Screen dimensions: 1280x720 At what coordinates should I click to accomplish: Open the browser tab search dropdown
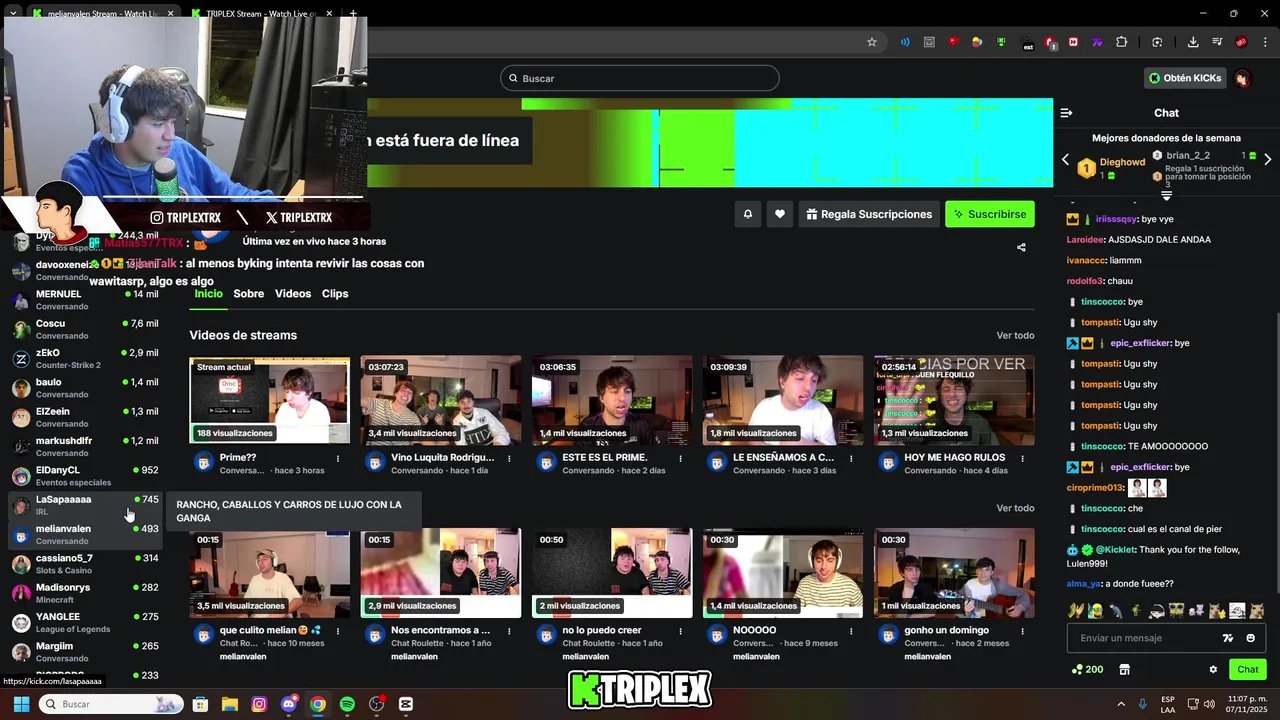click(13, 13)
